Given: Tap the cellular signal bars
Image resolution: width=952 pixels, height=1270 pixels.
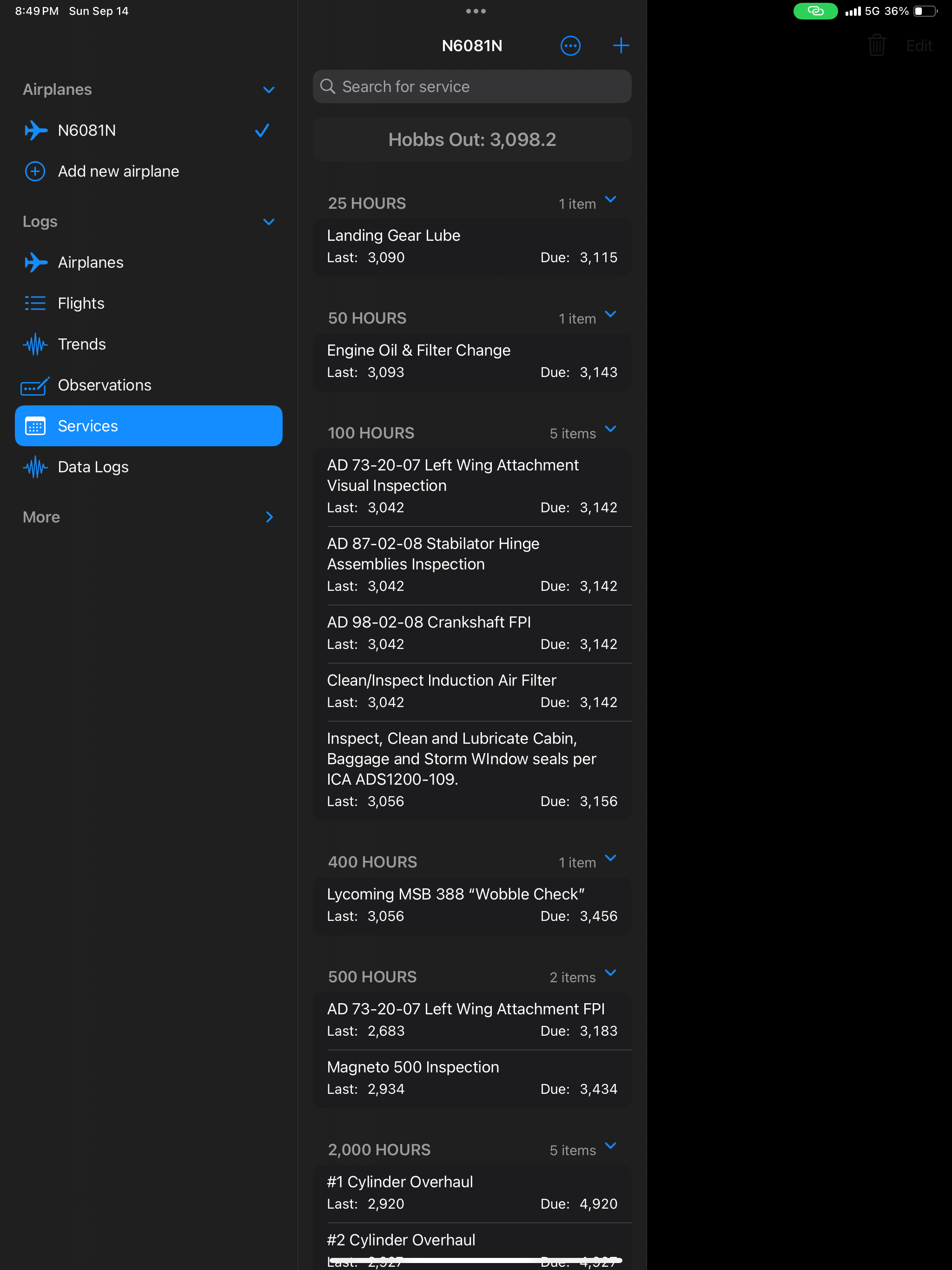Looking at the screenshot, I should pyautogui.click(x=853, y=11).
